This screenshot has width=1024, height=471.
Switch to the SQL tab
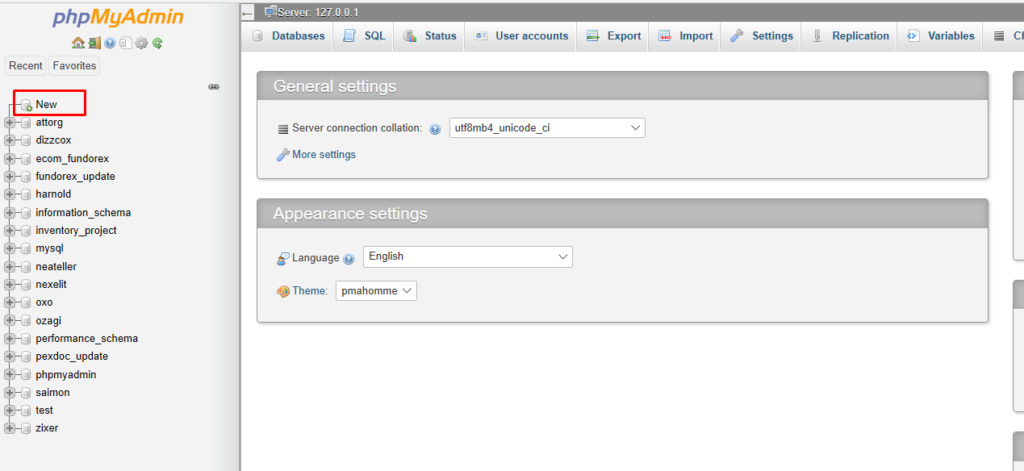(364, 36)
